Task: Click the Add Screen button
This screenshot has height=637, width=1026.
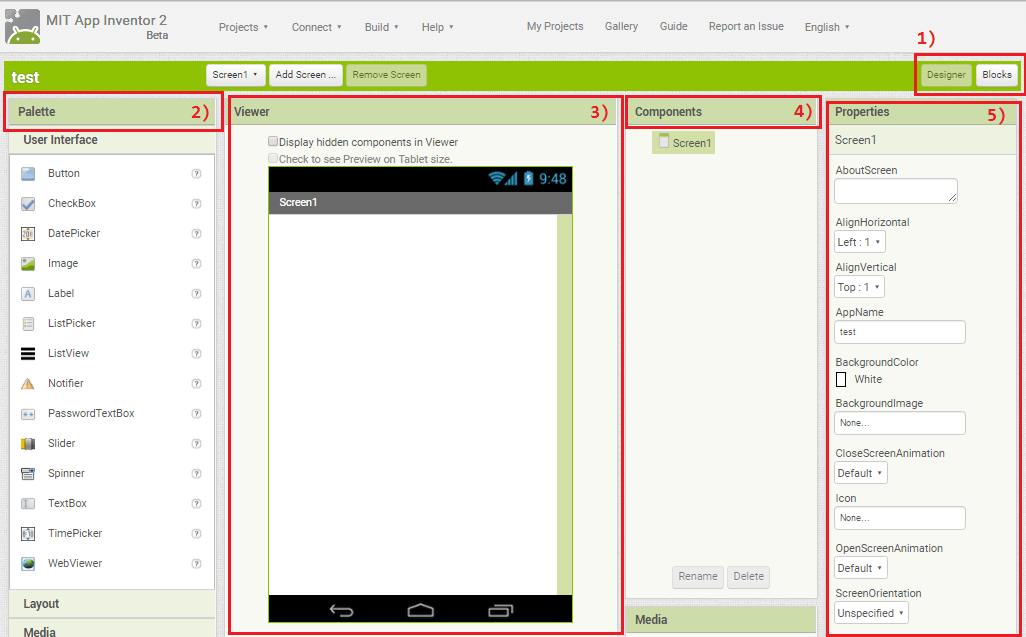Action: click(306, 74)
